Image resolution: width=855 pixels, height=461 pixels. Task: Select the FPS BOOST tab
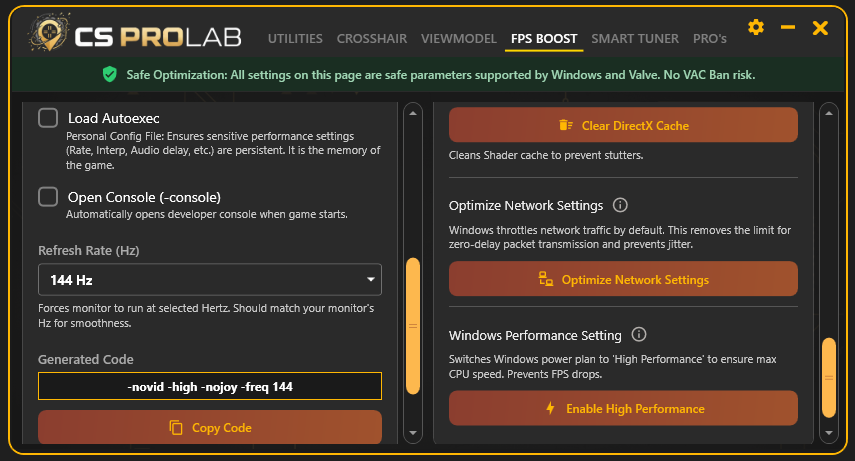pyautogui.click(x=544, y=39)
